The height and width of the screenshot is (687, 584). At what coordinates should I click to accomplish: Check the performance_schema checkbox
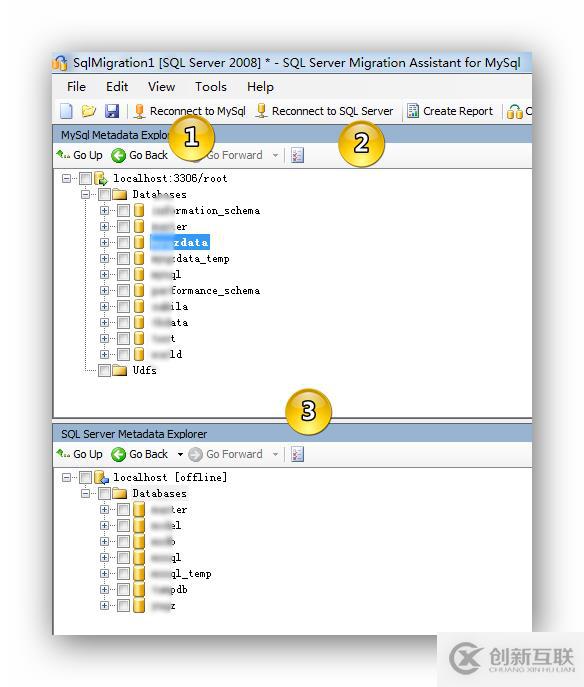[x=124, y=290]
